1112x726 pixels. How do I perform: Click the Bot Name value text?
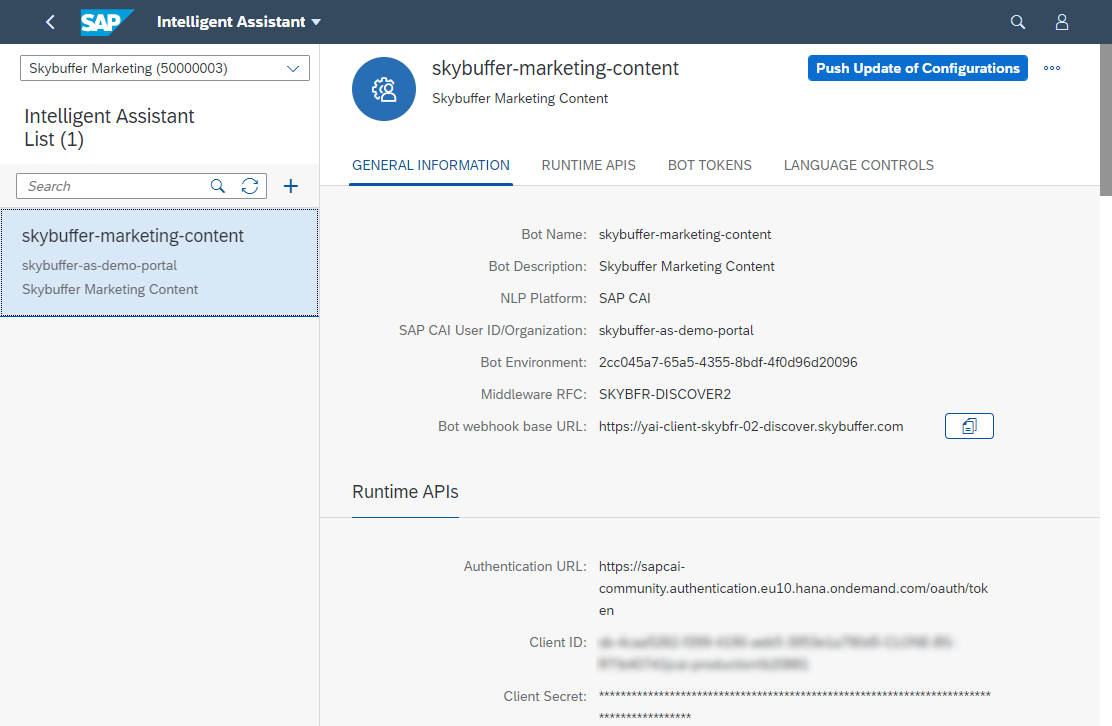(684, 235)
